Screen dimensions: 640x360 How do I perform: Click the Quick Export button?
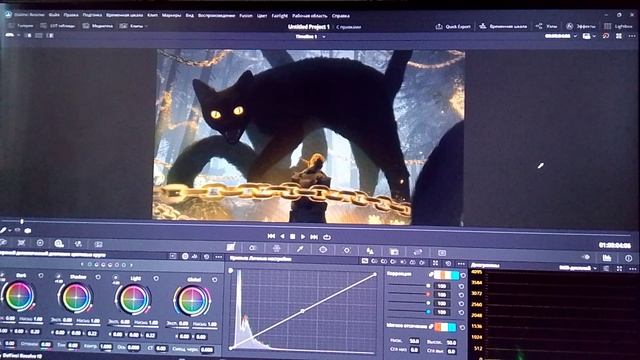coord(453,27)
